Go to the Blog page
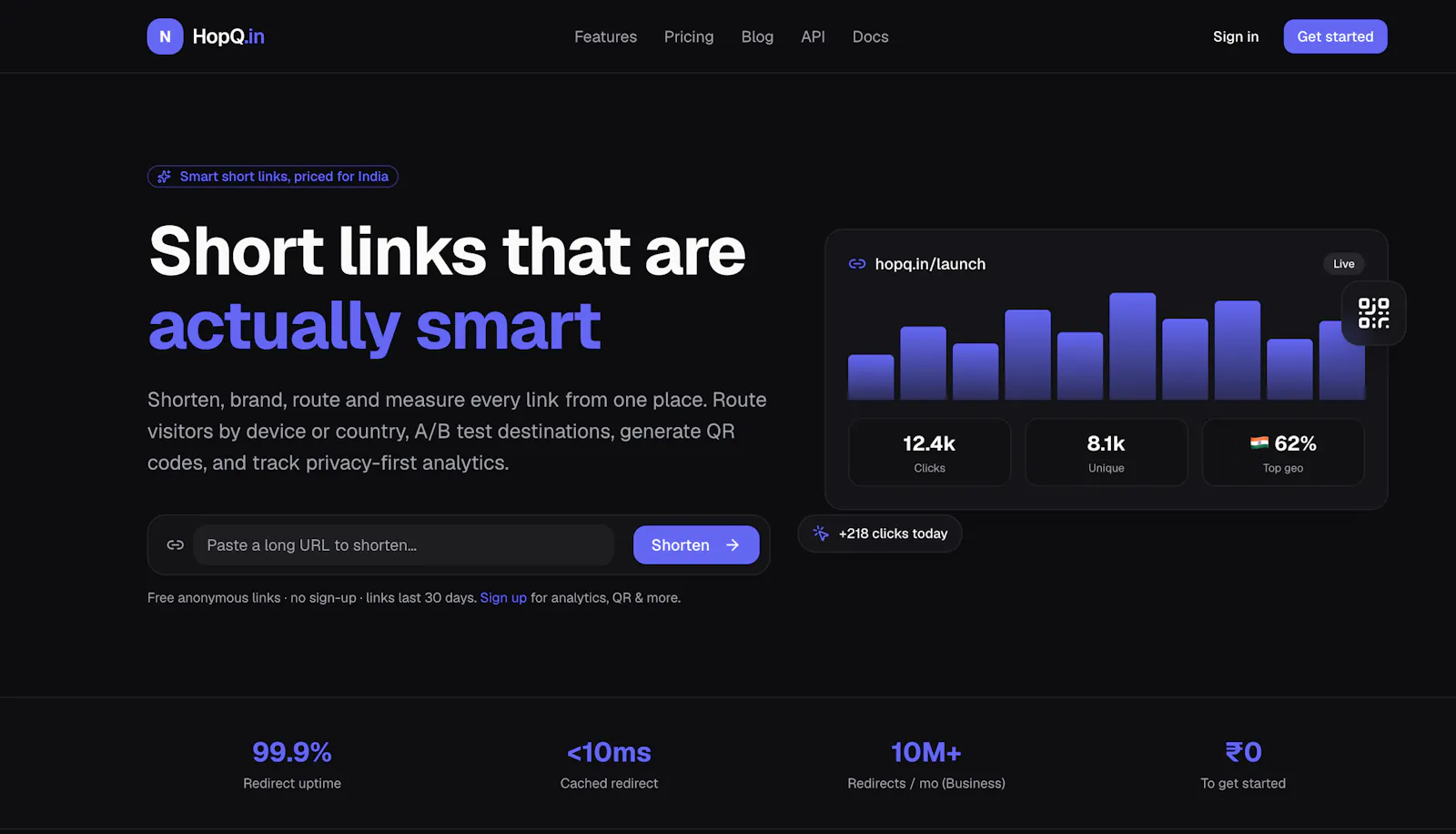The width and height of the screenshot is (1456, 834). (757, 36)
